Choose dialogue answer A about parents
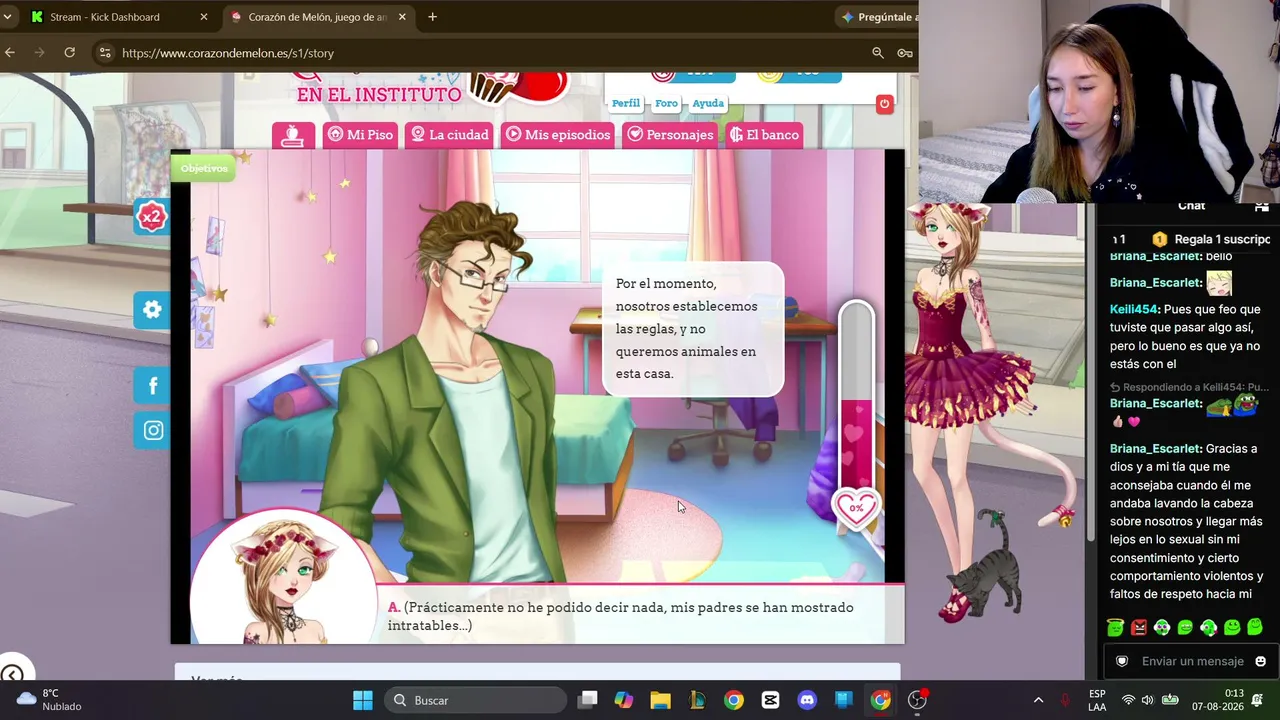 click(621, 616)
